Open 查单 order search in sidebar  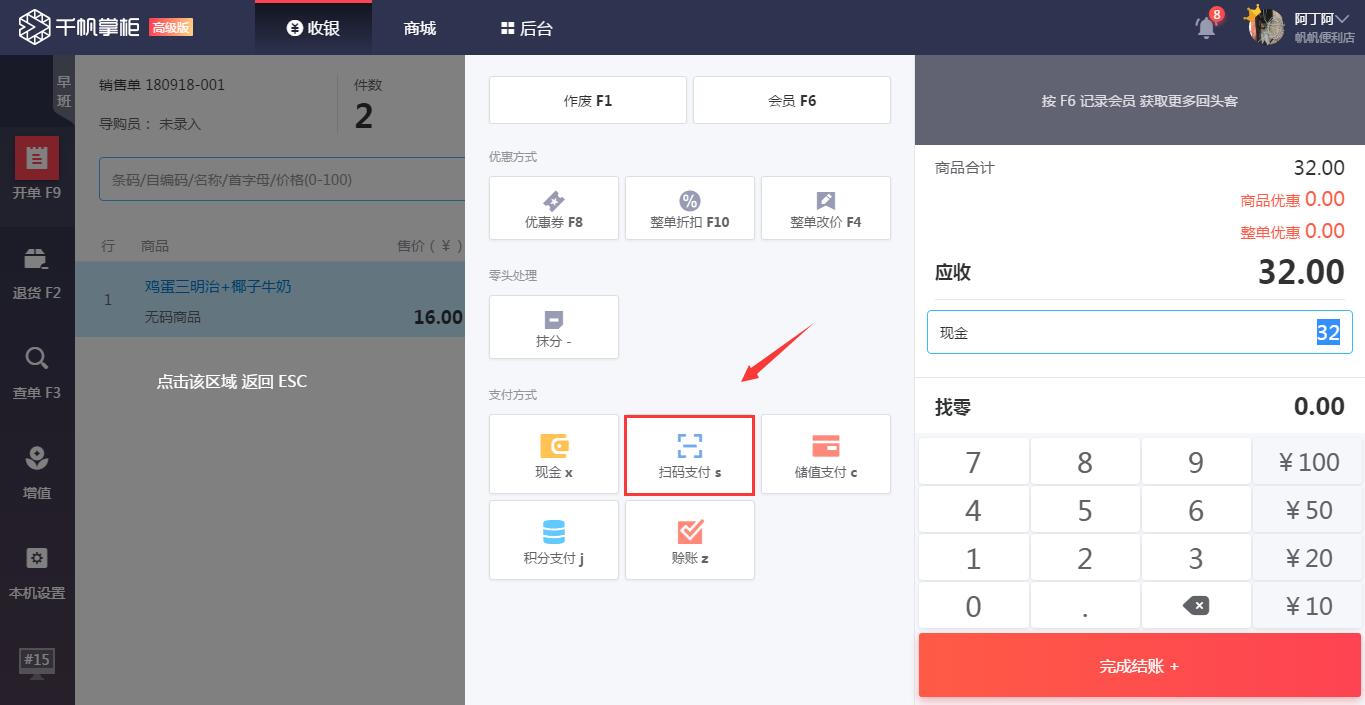coord(37,373)
